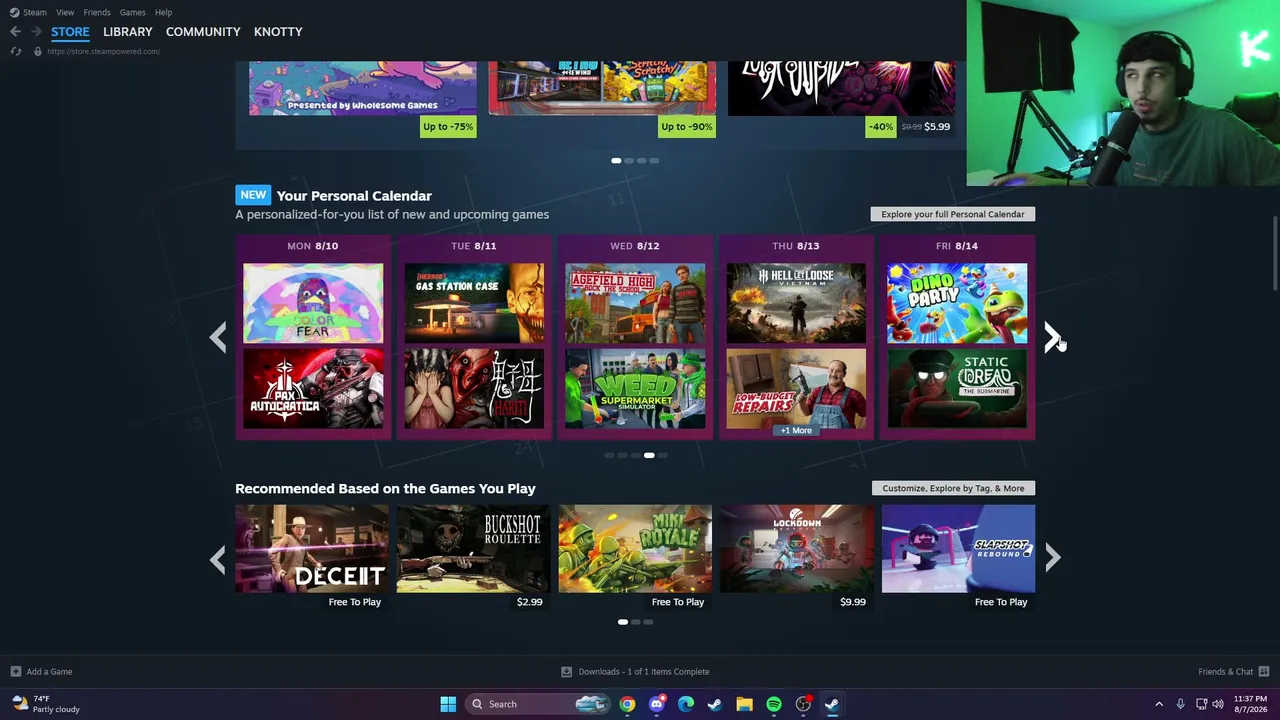The image size is (1280, 720).
Task: Reload the store page with refresh icon
Action: click(x=15, y=51)
